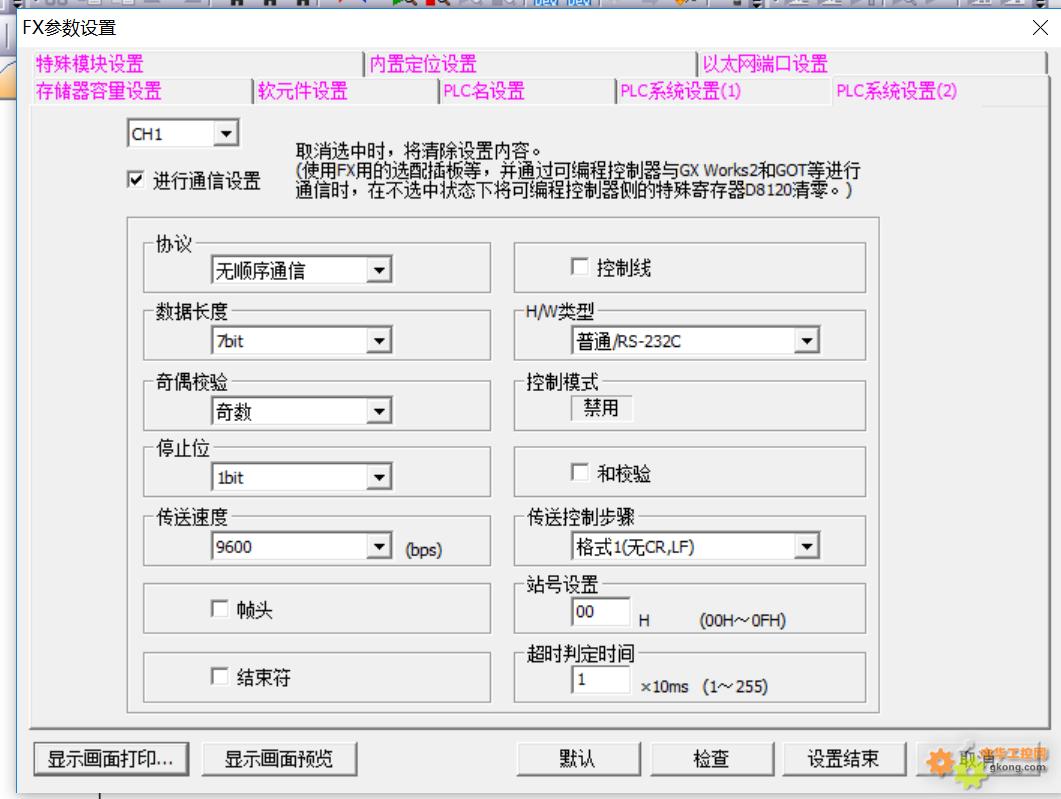Open the 软元件设置 tab
The height and width of the screenshot is (799, 1061).
point(346,91)
